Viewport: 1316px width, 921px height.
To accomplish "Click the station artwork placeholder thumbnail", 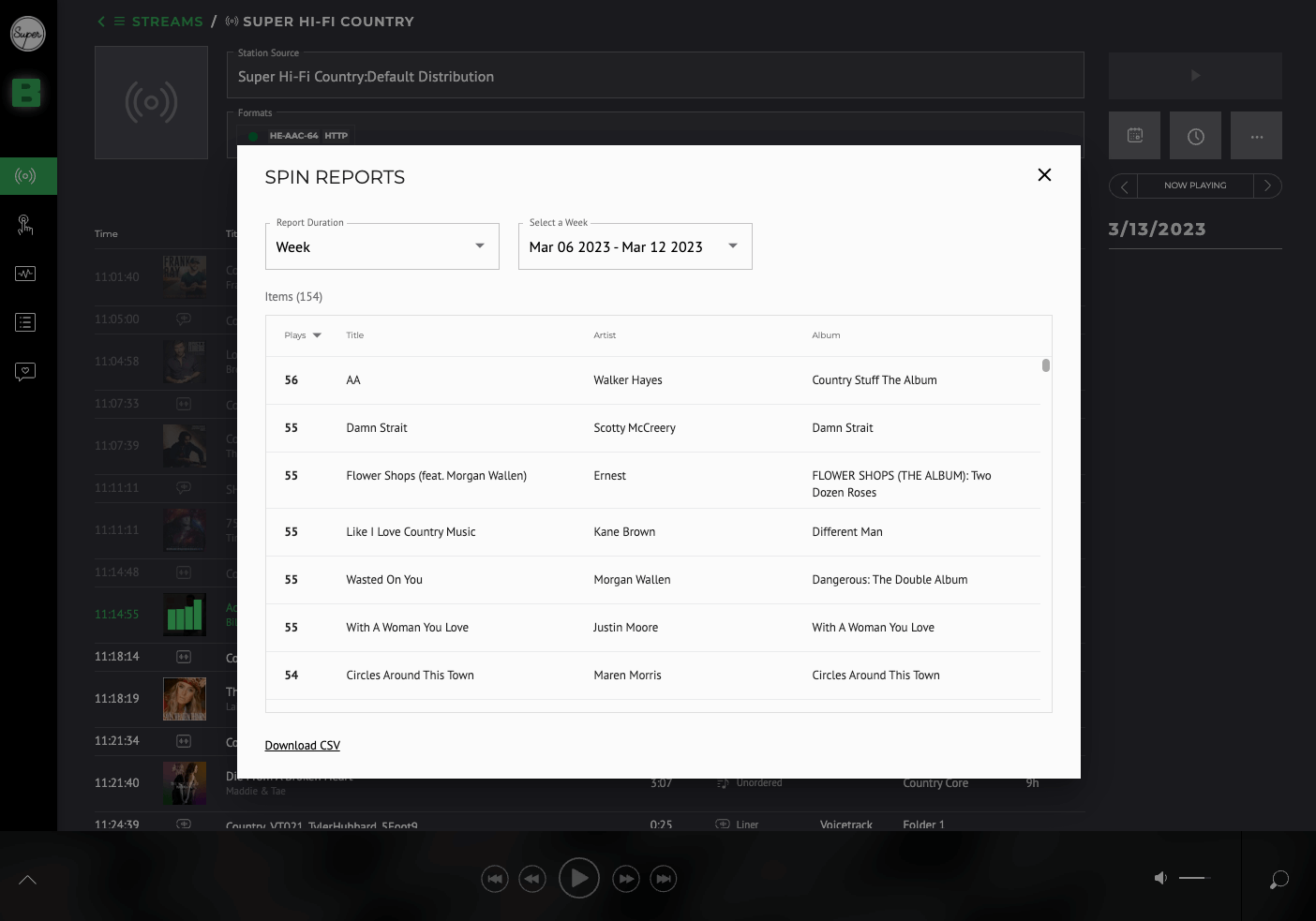I will [x=151, y=103].
